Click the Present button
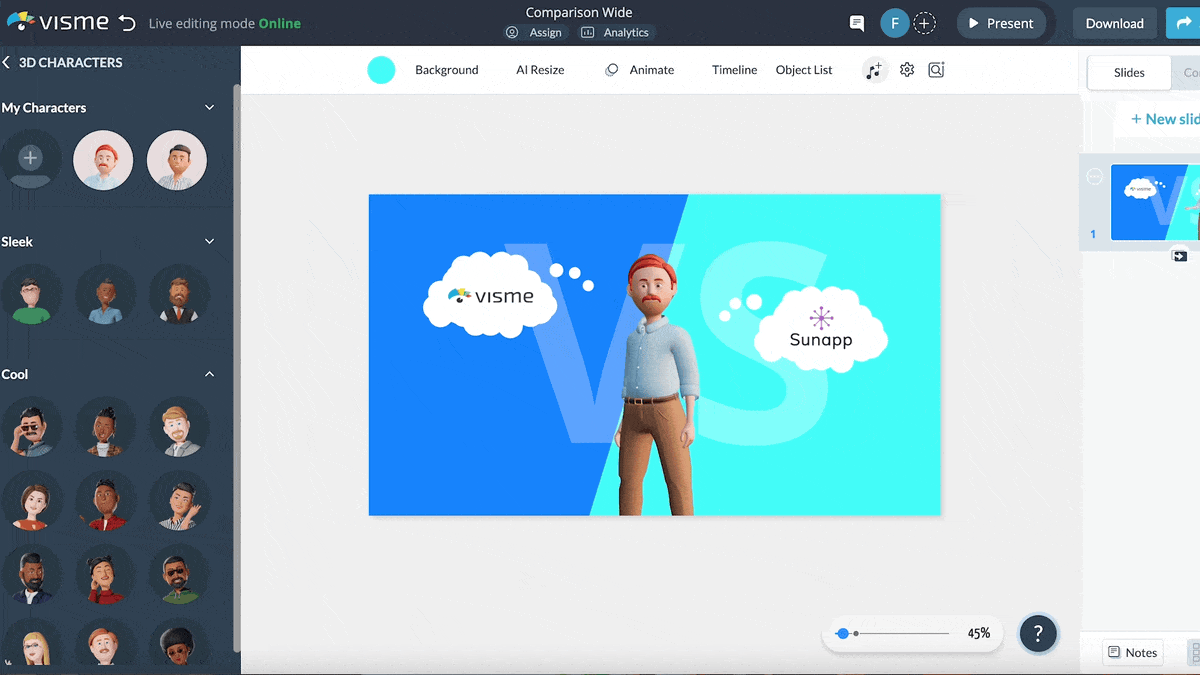 [1001, 22]
